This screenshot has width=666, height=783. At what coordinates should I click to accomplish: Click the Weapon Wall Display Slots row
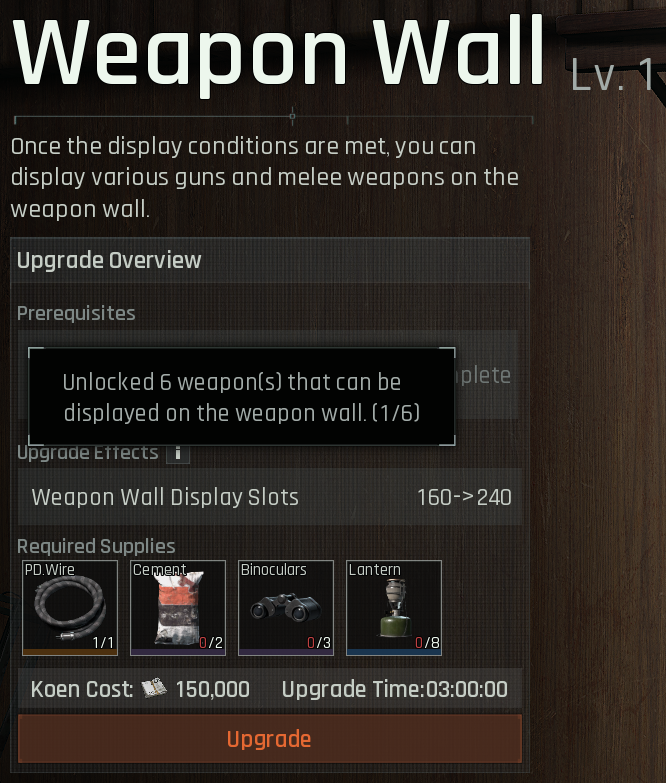click(x=270, y=497)
